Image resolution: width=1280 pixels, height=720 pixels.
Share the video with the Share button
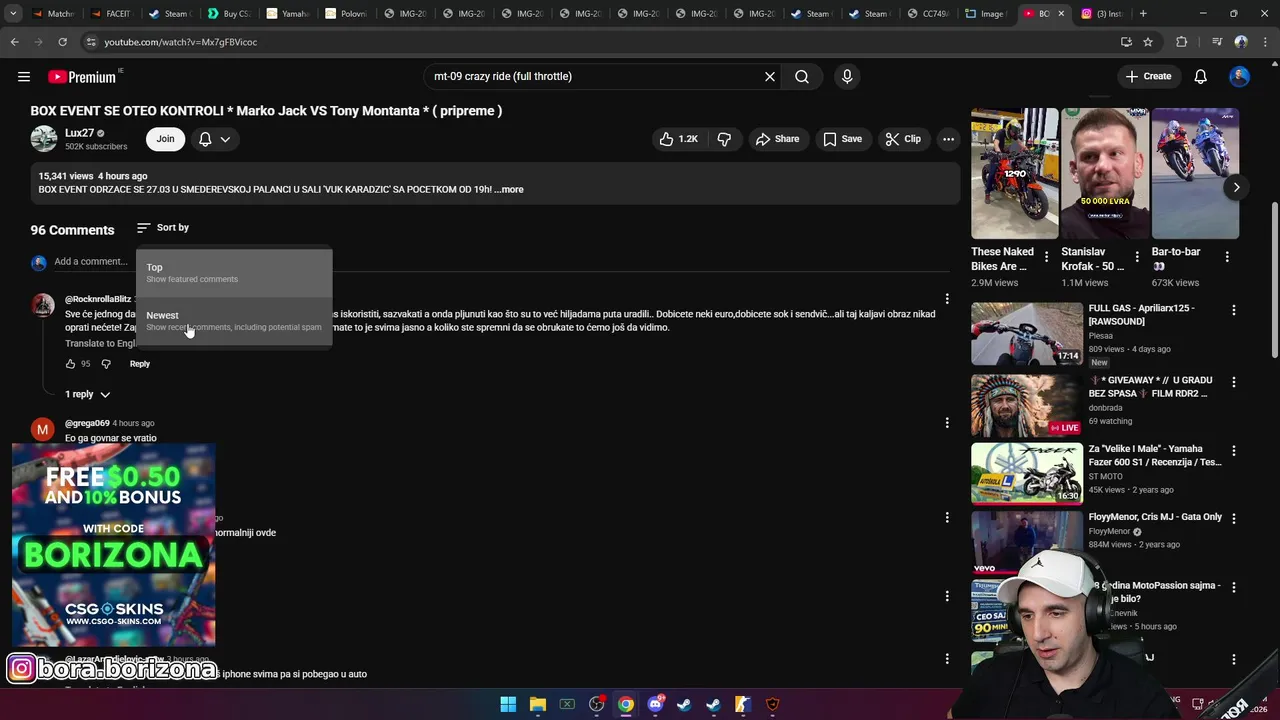coord(777,139)
